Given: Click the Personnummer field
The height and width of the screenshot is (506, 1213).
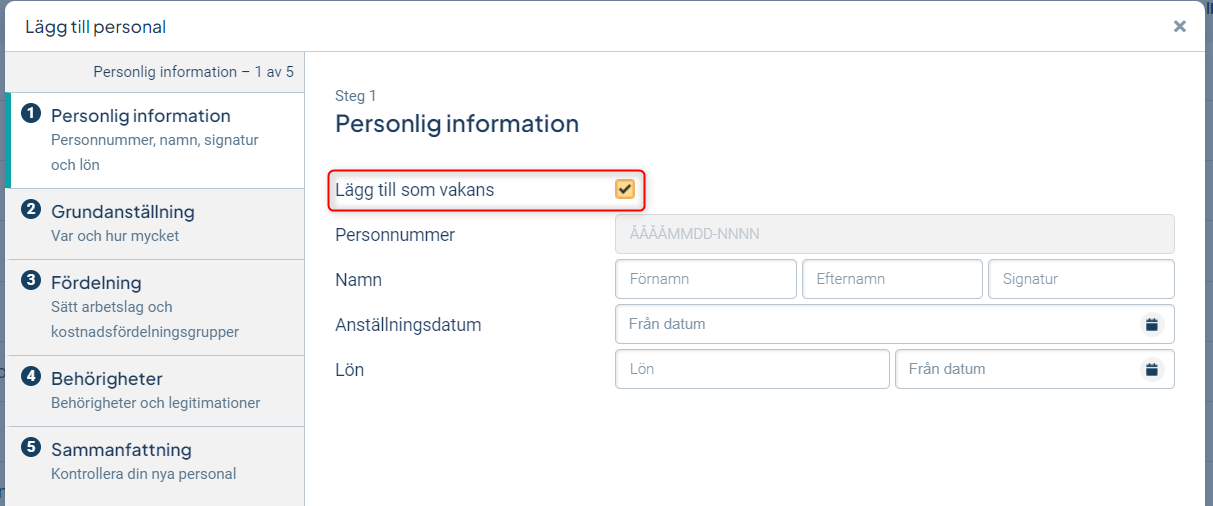Looking at the screenshot, I should pos(895,234).
